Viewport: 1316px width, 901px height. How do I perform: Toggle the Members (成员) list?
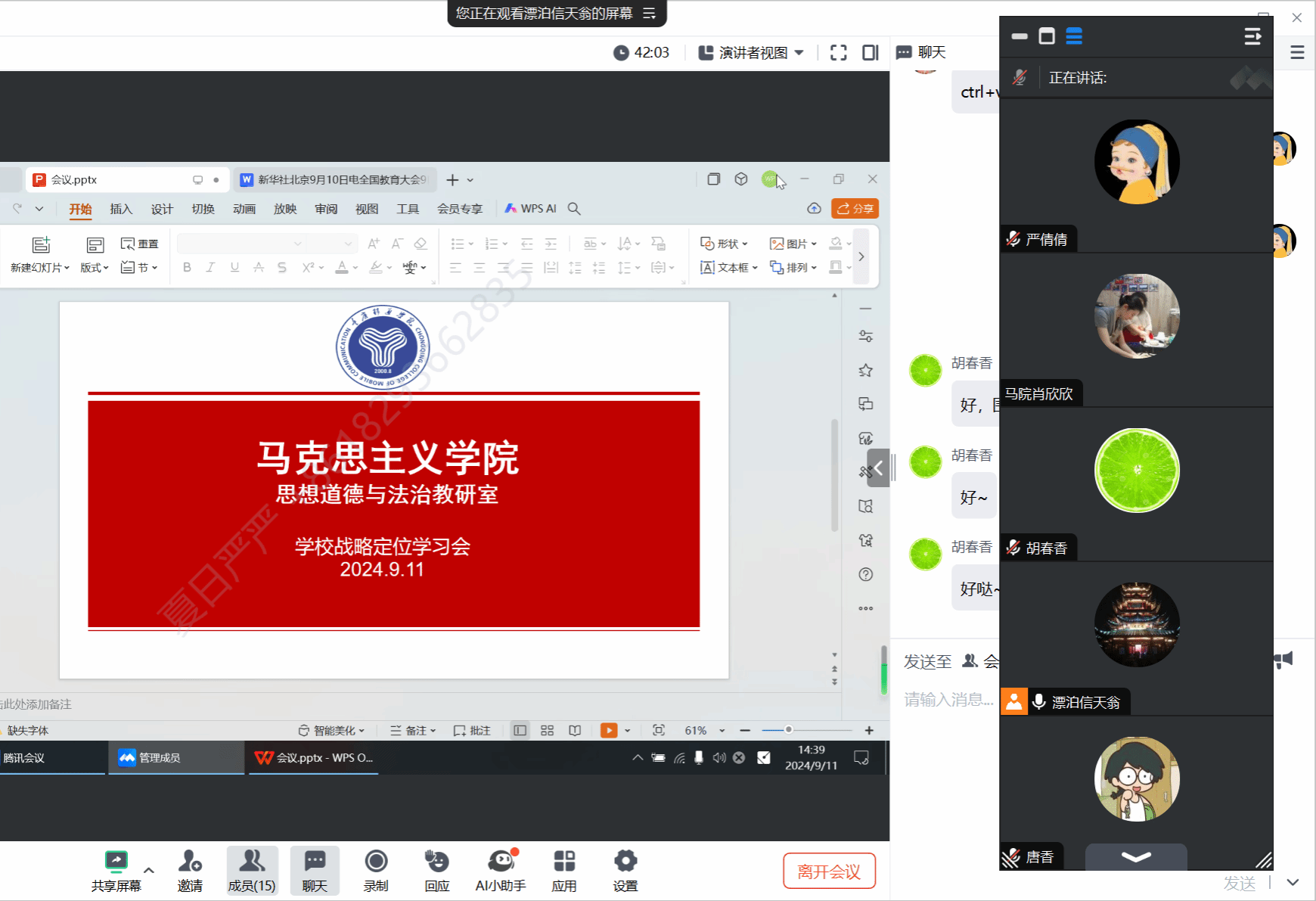point(252,870)
